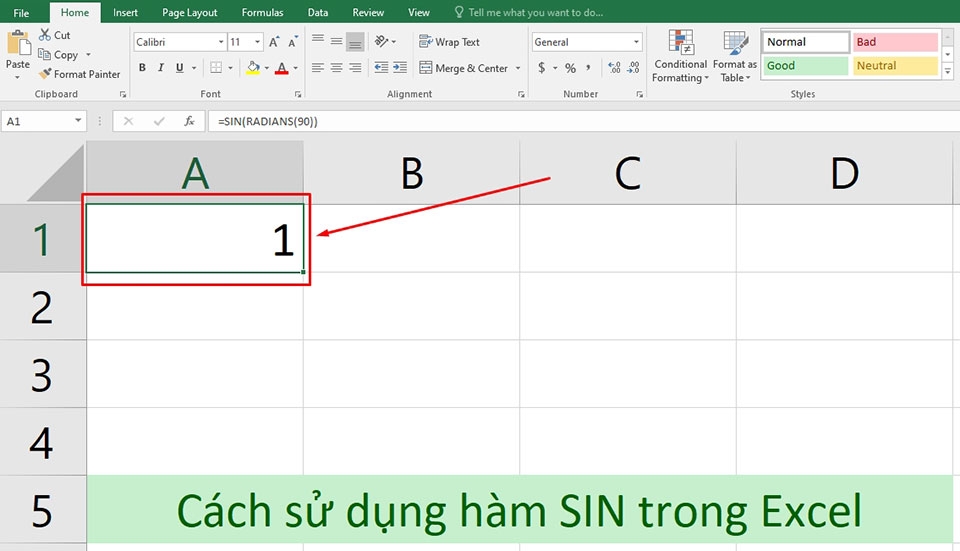Click the Tell me what you want search box
The height and width of the screenshot is (551, 960).
(x=529, y=12)
